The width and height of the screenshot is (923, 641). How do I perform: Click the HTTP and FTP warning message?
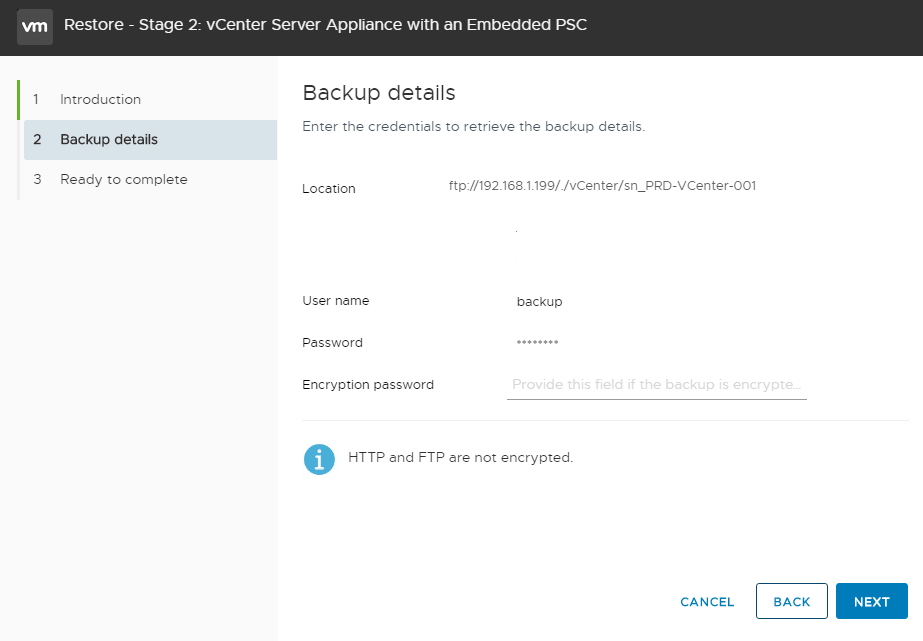460,458
